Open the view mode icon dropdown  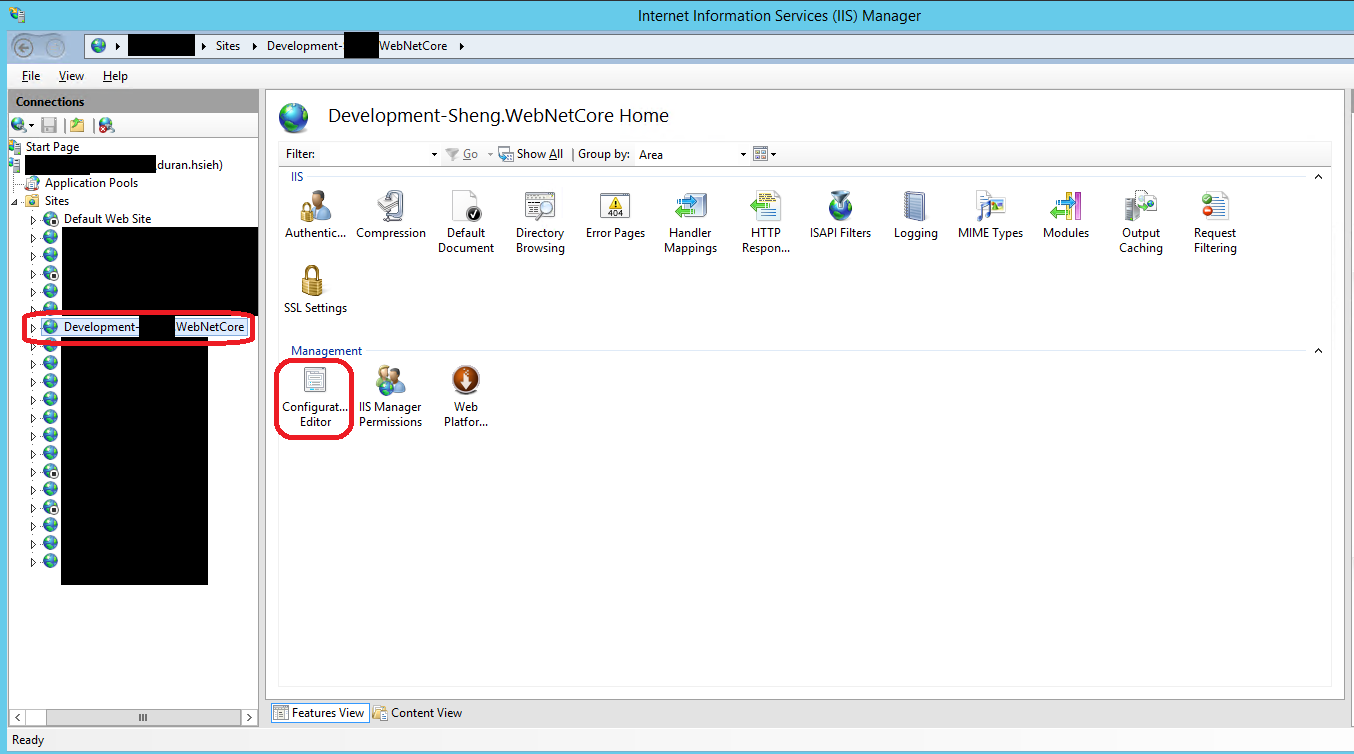pos(764,154)
